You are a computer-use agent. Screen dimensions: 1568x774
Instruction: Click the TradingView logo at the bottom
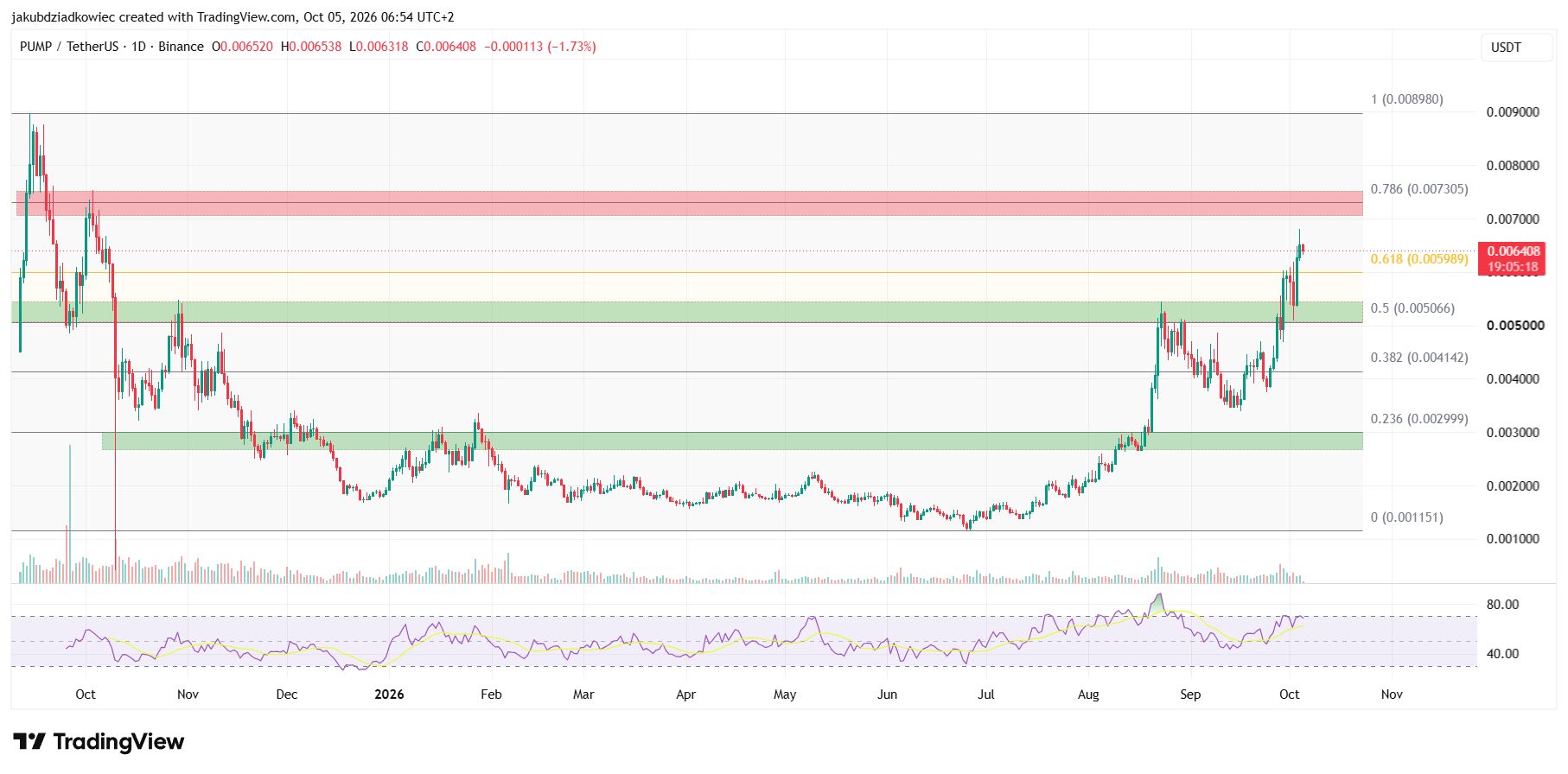(99, 742)
